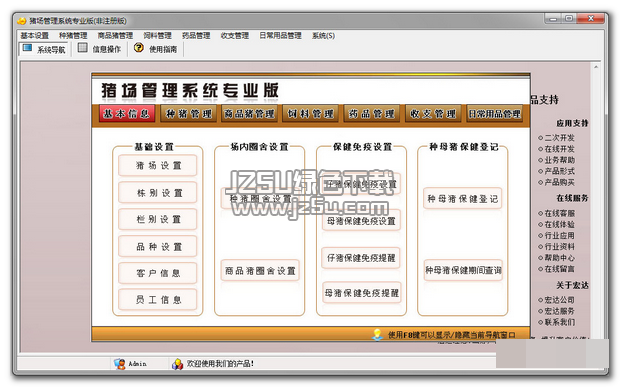
Task: Open 栏别设置 button
Action: coord(158,219)
